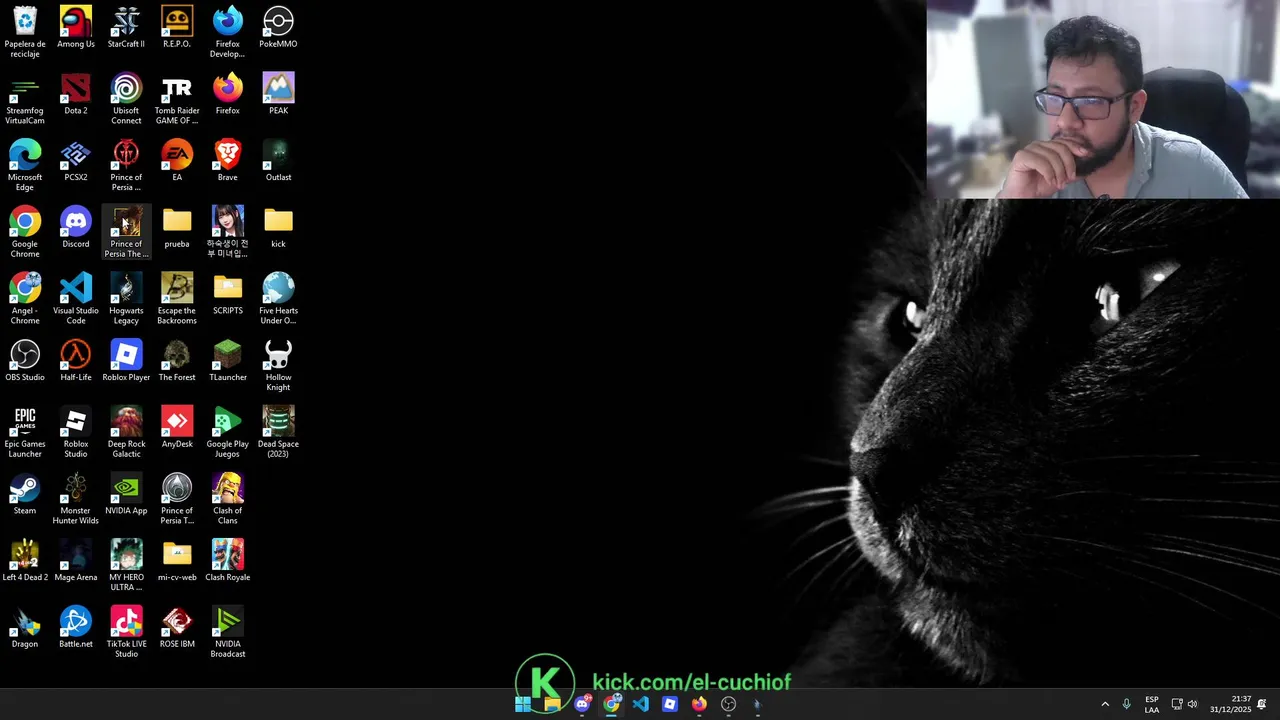Open File Explorer from the taskbar
Viewport: 1280px width, 720px height.
click(552, 704)
